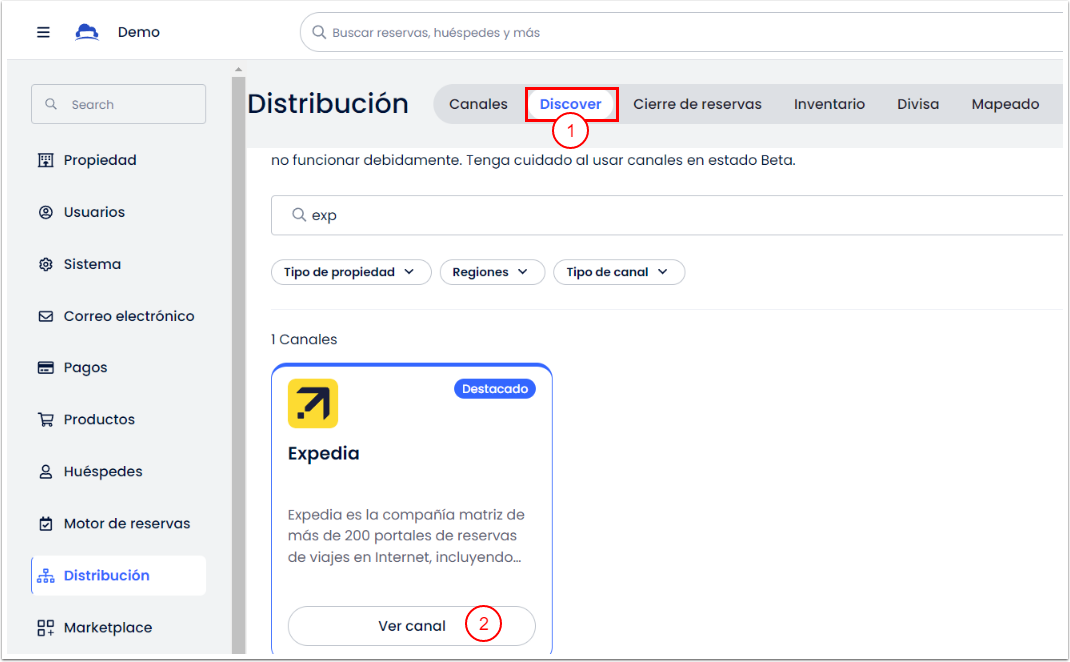Click the Propiedad building icon
Image resolution: width=1070 pixels, height=662 pixels.
pos(45,160)
